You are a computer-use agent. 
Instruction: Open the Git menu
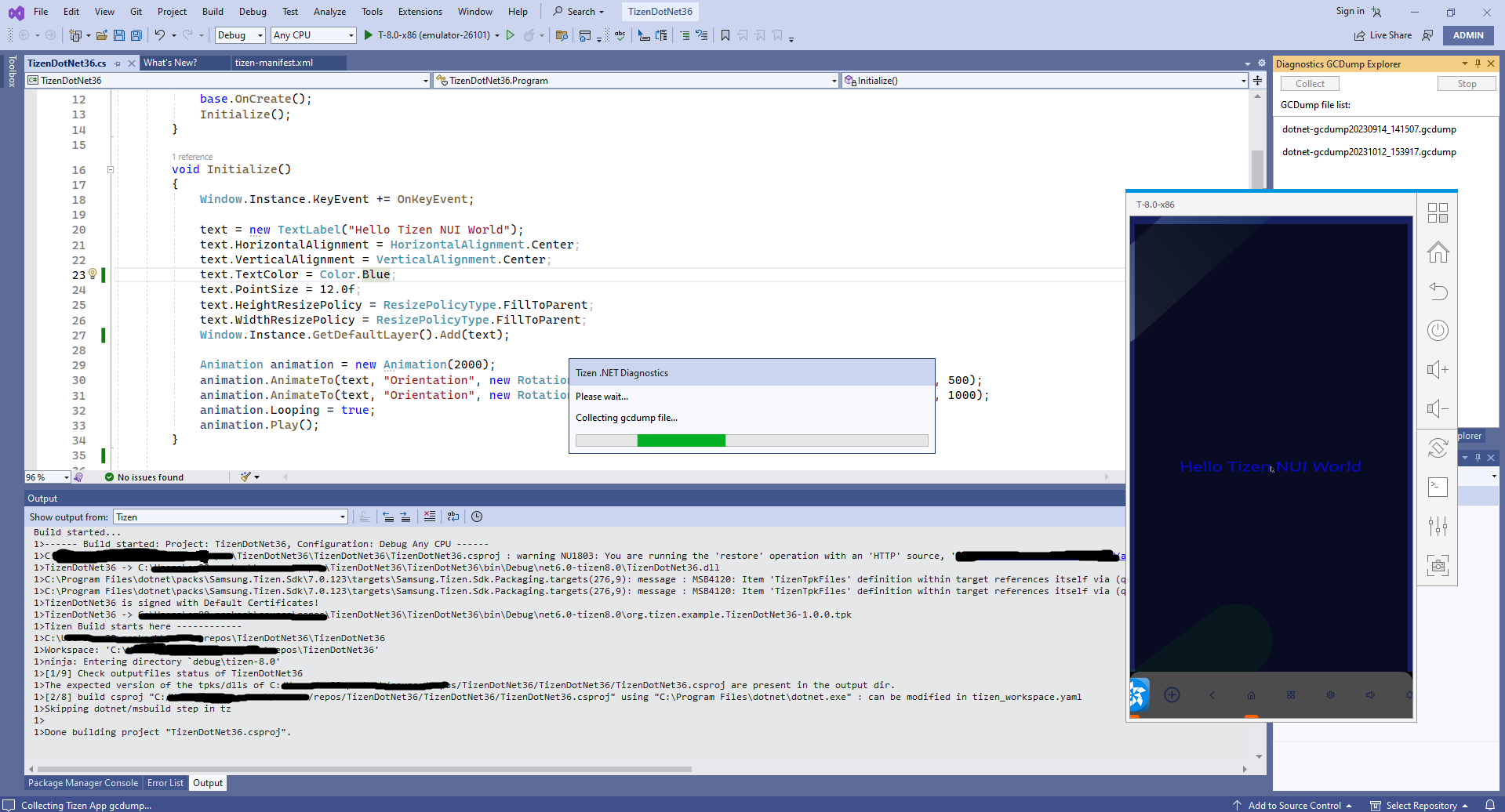136,11
